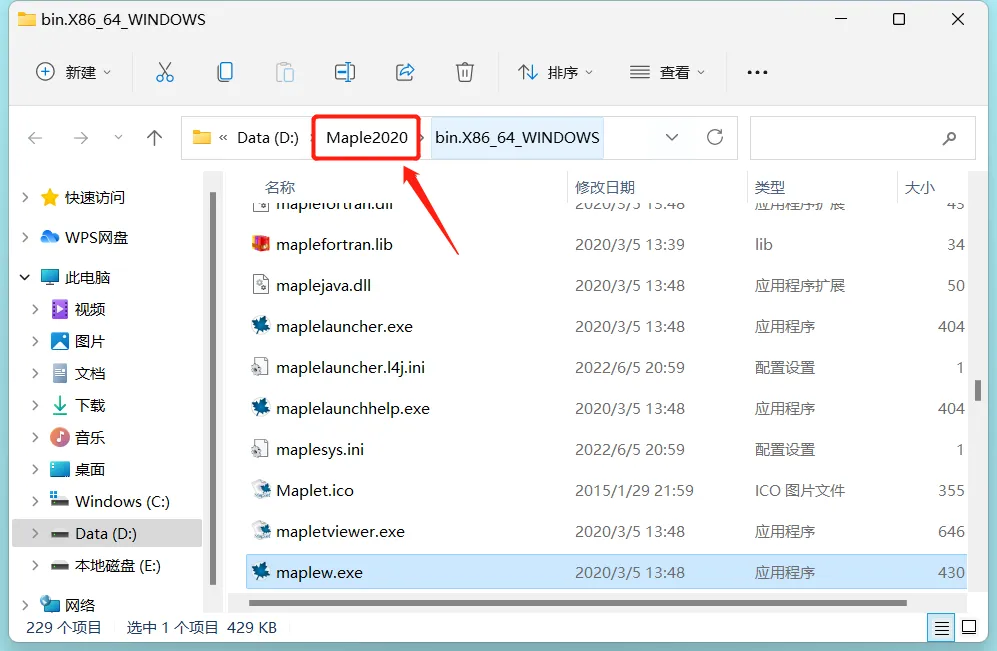The height and width of the screenshot is (651, 997).
Task: Click the Data (D:) breadcrumb
Action: point(268,137)
